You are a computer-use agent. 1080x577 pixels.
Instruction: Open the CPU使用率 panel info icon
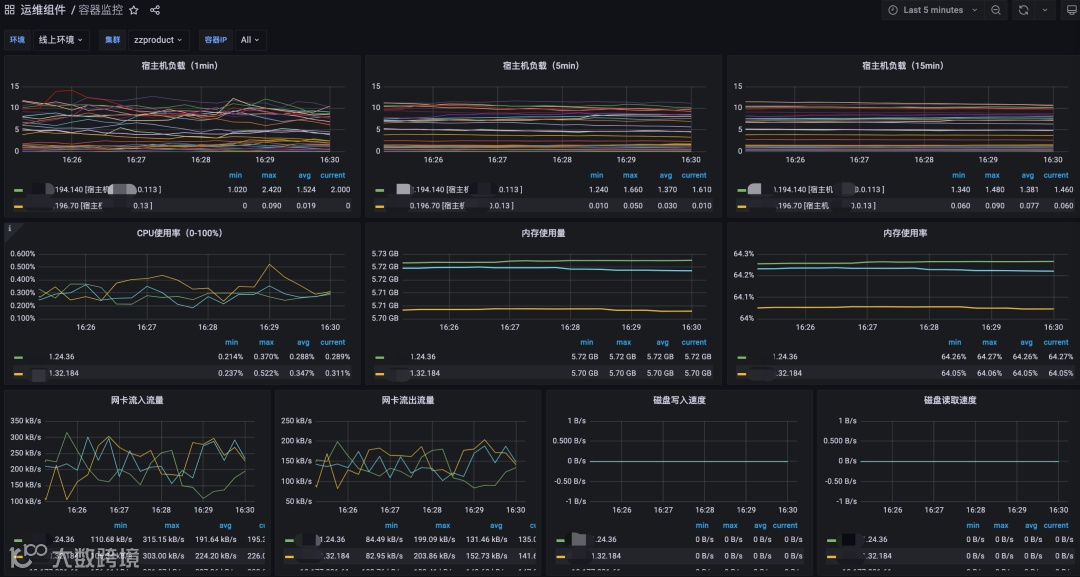click(x=10, y=229)
